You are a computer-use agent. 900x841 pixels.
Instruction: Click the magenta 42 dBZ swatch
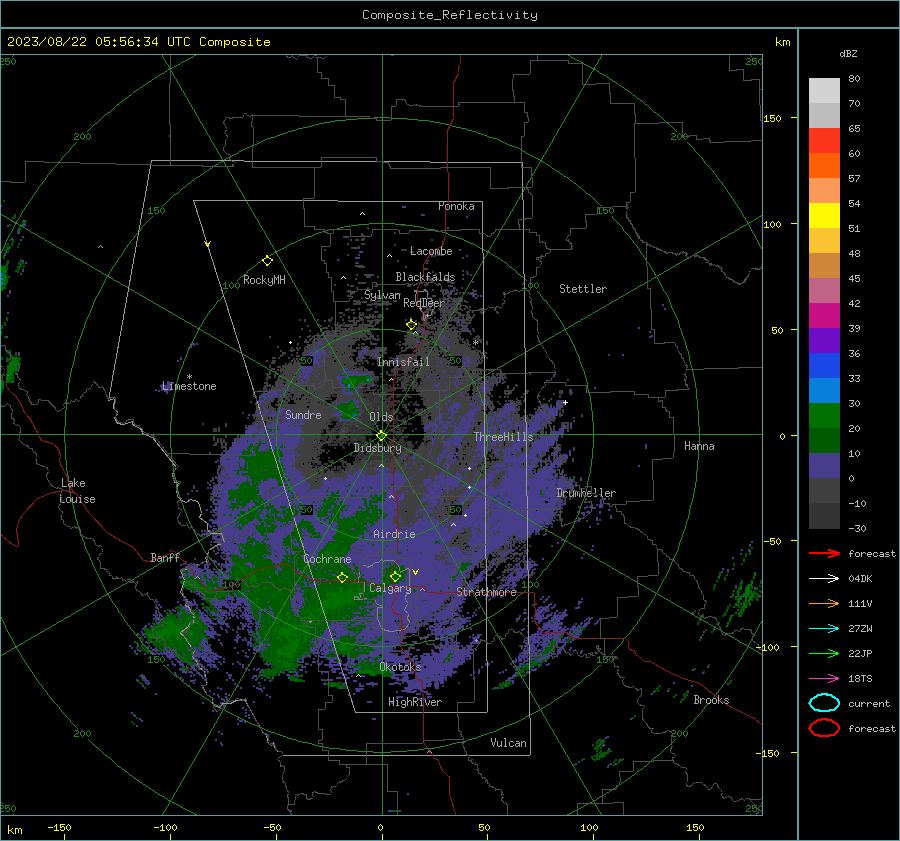(x=824, y=316)
